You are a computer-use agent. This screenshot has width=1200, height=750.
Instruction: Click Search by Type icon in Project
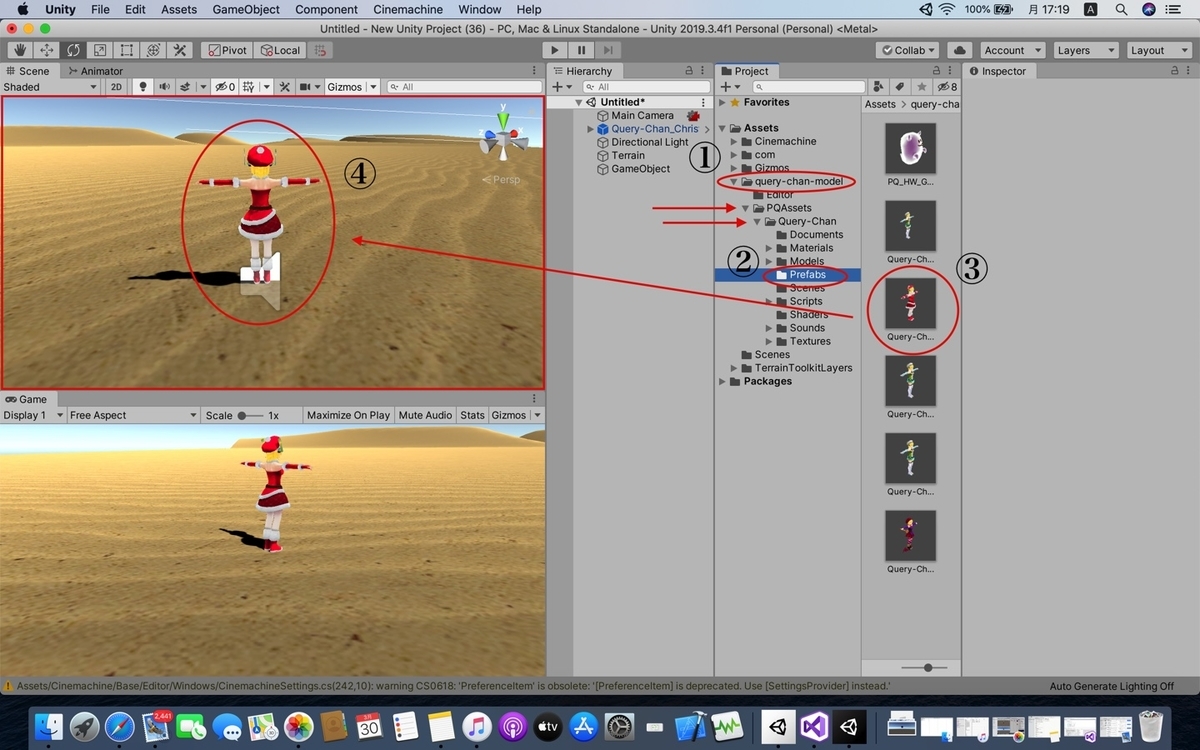pos(879,87)
